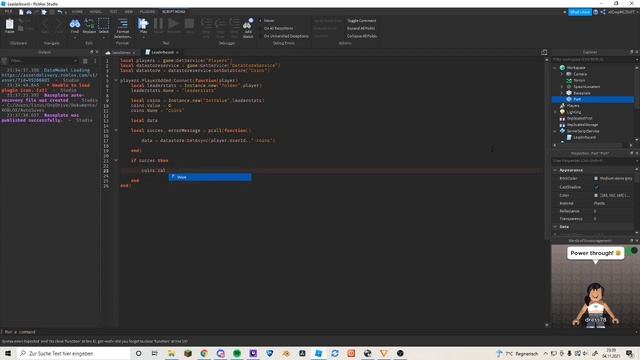Toggle the CastShadow checkbox

tap(596, 187)
